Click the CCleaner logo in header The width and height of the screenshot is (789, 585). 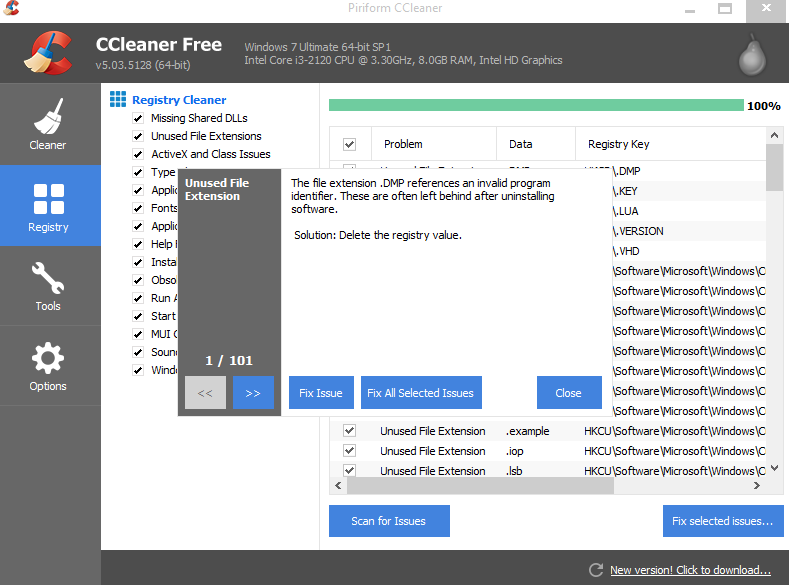48,53
